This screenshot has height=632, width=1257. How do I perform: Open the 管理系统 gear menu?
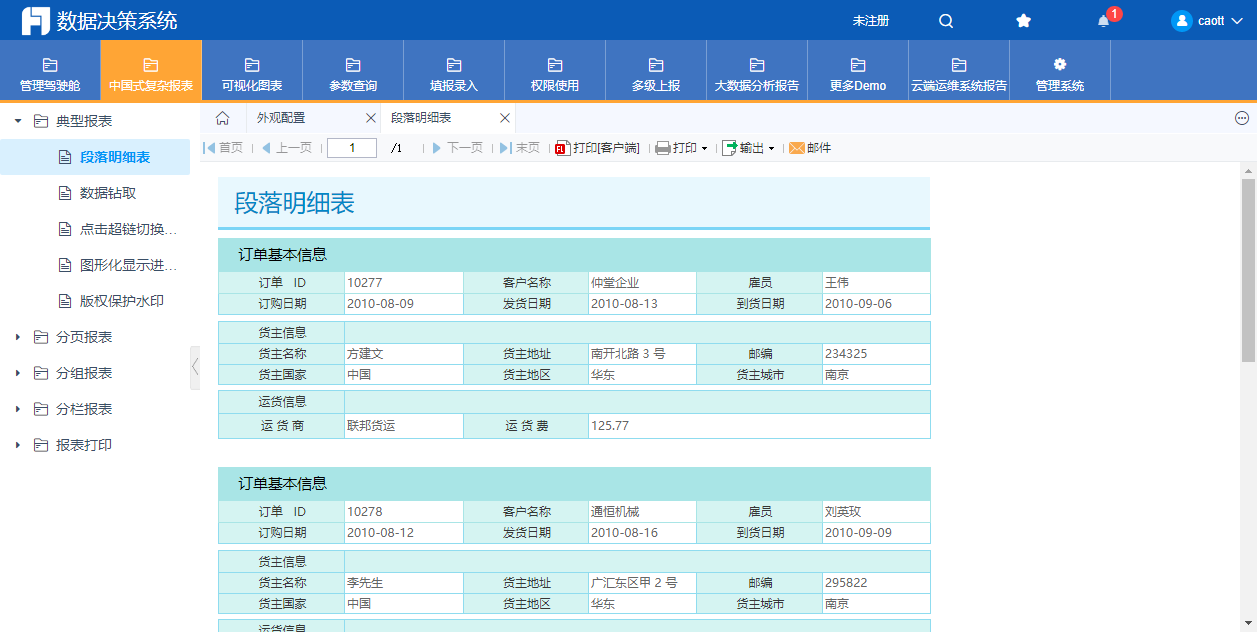click(1059, 72)
